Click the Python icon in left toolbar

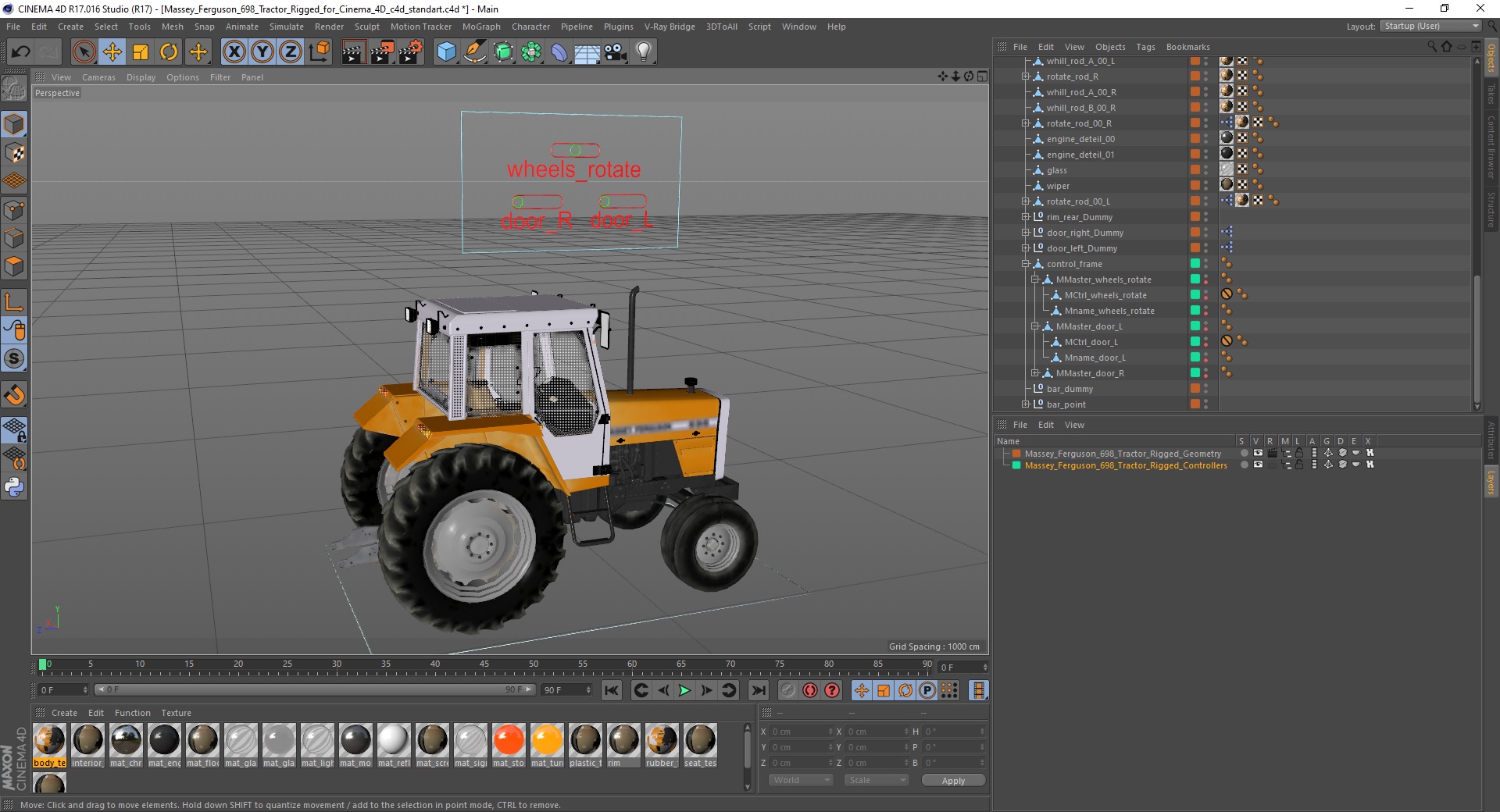14,487
